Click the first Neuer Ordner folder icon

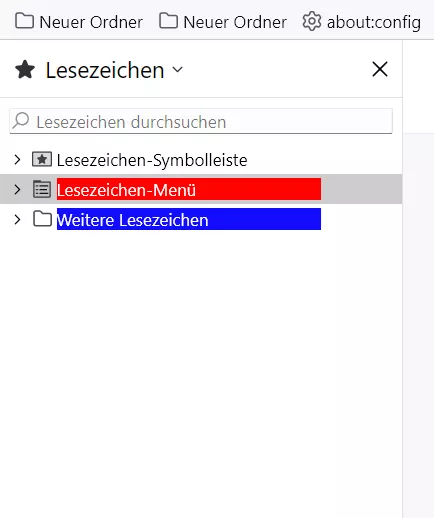(25, 21)
